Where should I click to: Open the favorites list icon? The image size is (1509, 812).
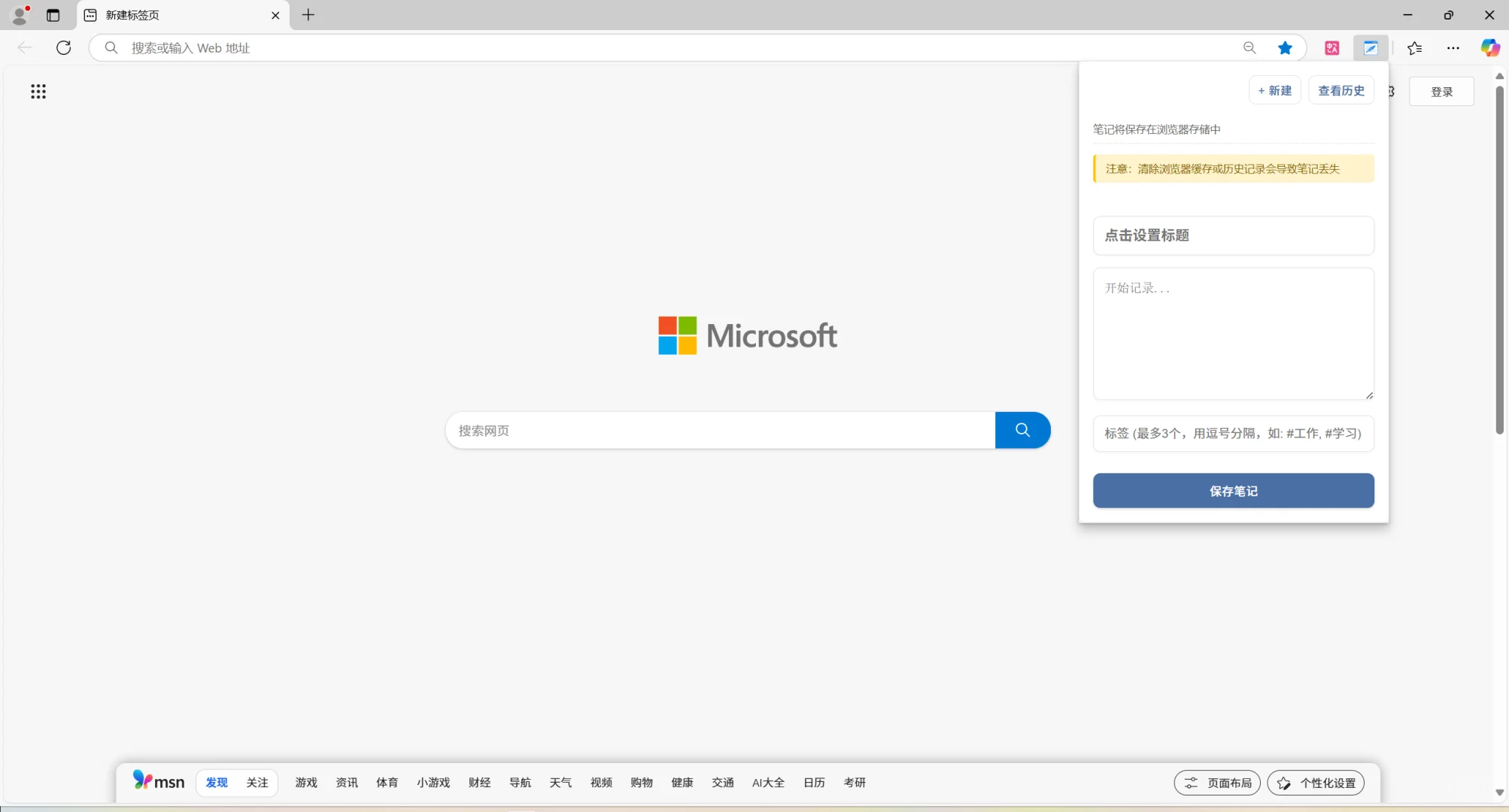1414,48
